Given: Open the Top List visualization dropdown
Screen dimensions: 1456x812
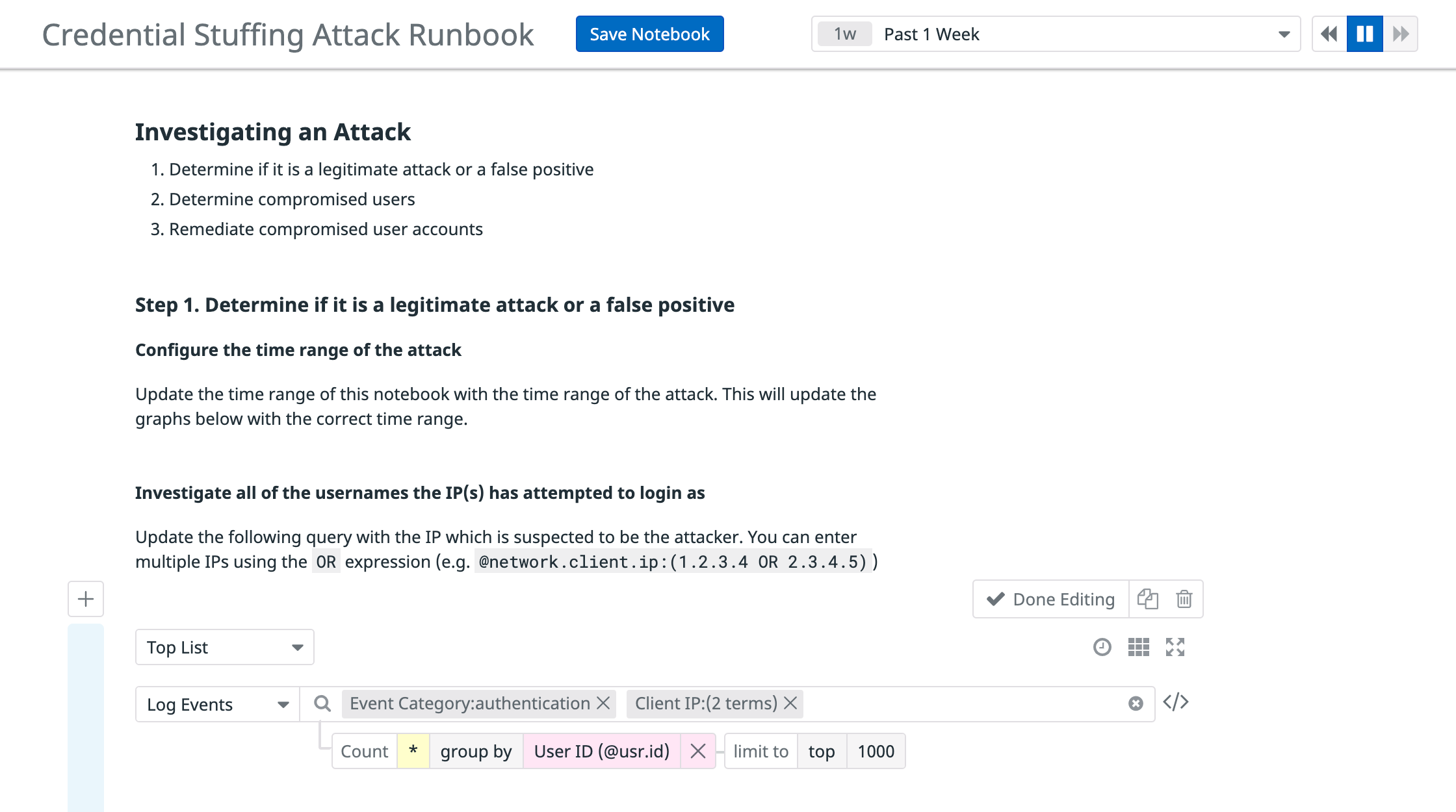Looking at the screenshot, I should (x=224, y=647).
